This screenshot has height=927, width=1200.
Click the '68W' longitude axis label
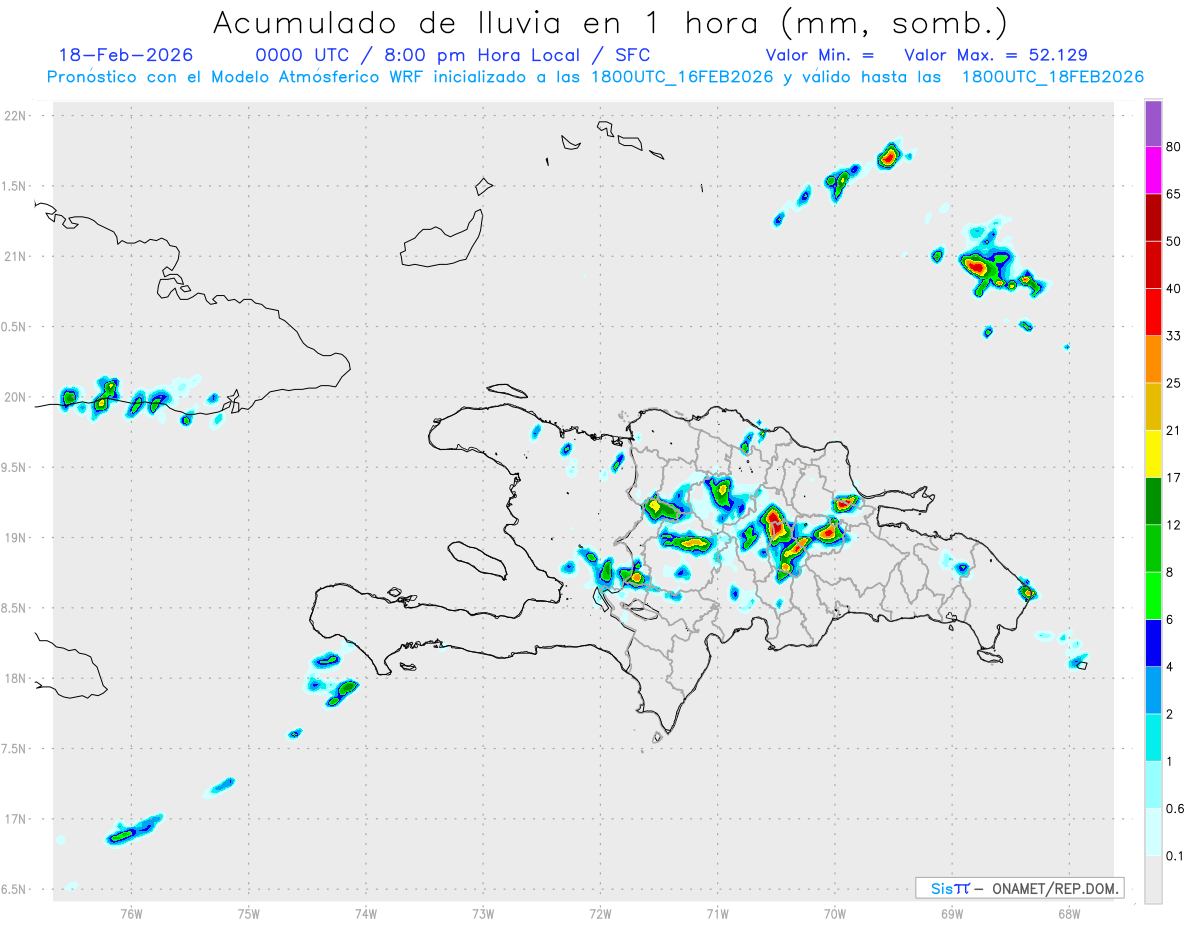point(1069,913)
